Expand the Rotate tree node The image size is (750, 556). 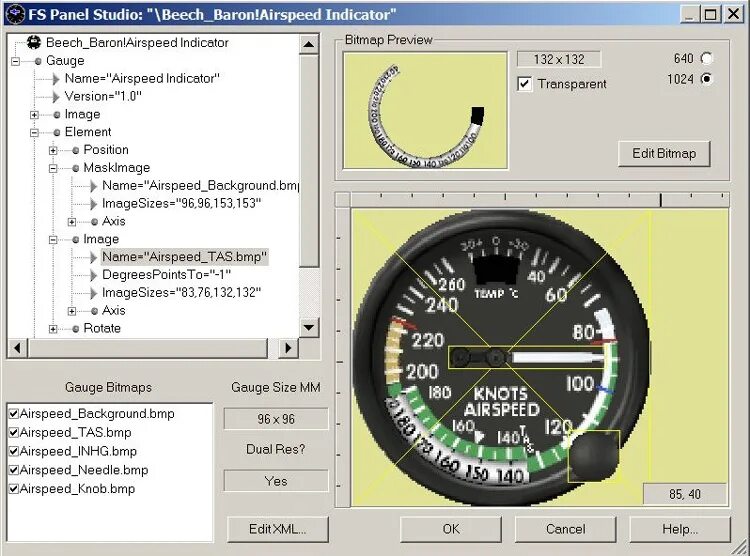(x=53, y=329)
